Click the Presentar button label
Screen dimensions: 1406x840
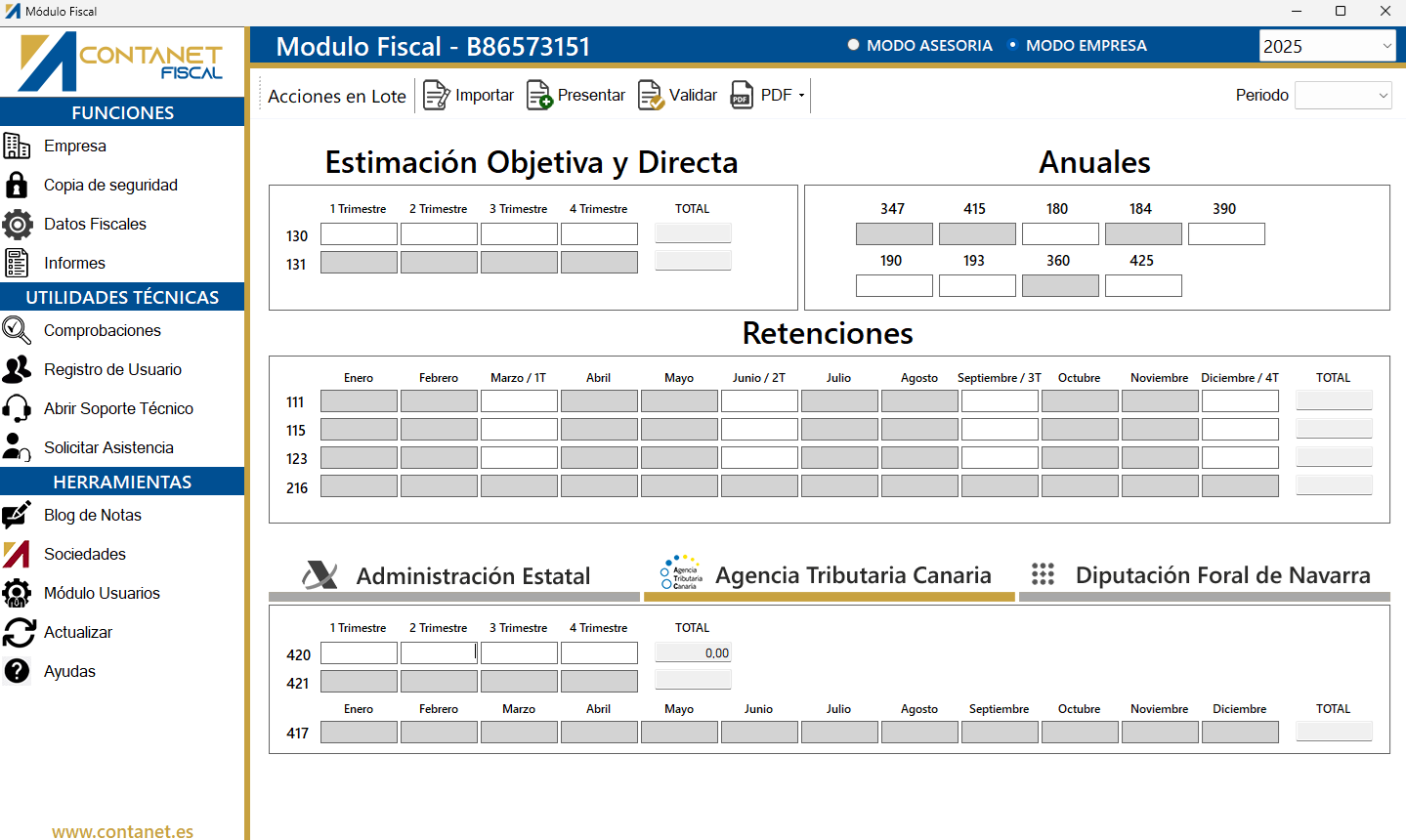pos(591,95)
